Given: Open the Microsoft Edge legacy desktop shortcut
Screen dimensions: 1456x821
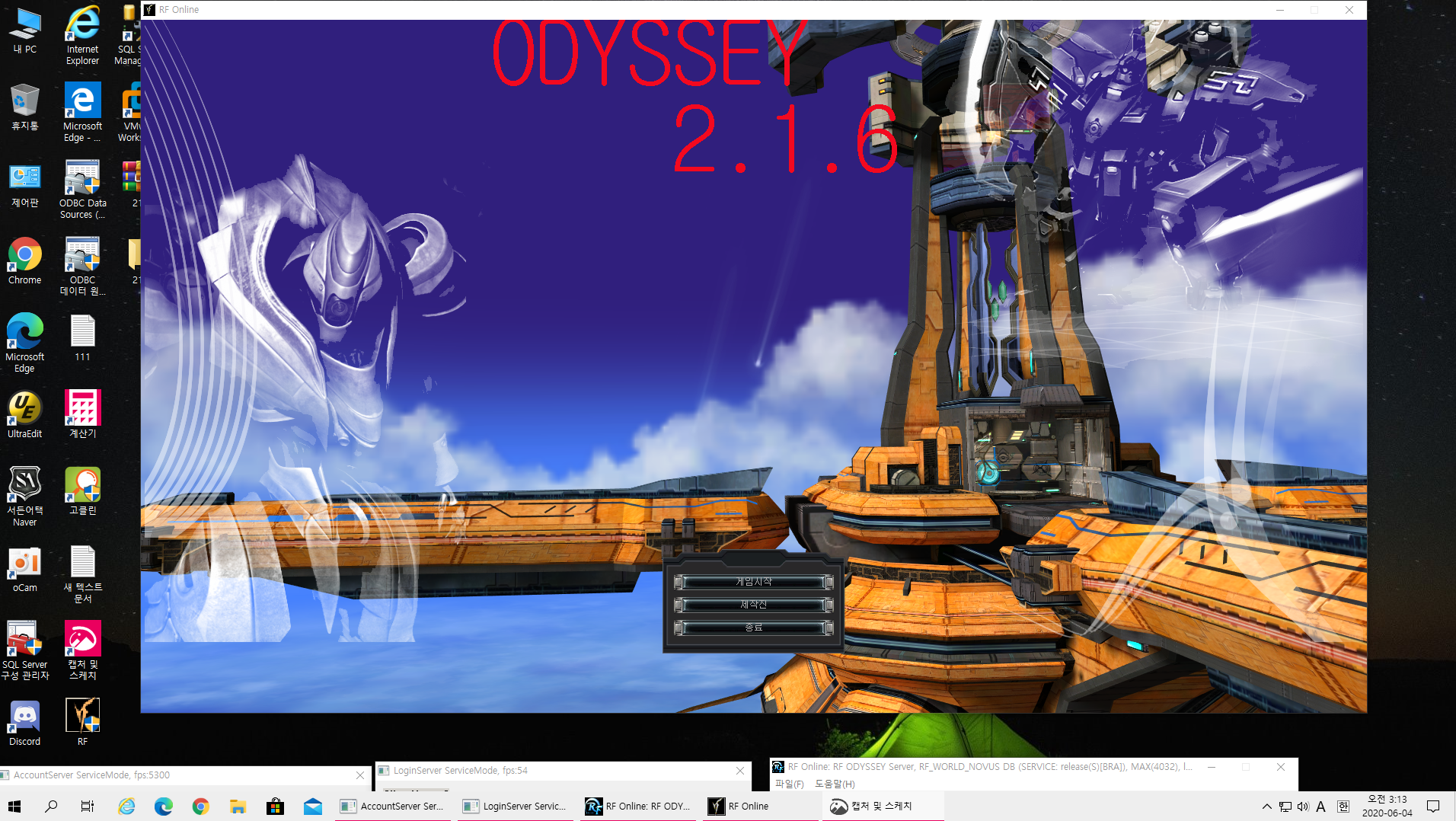Looking at the screenshot, I should [82, 112].
